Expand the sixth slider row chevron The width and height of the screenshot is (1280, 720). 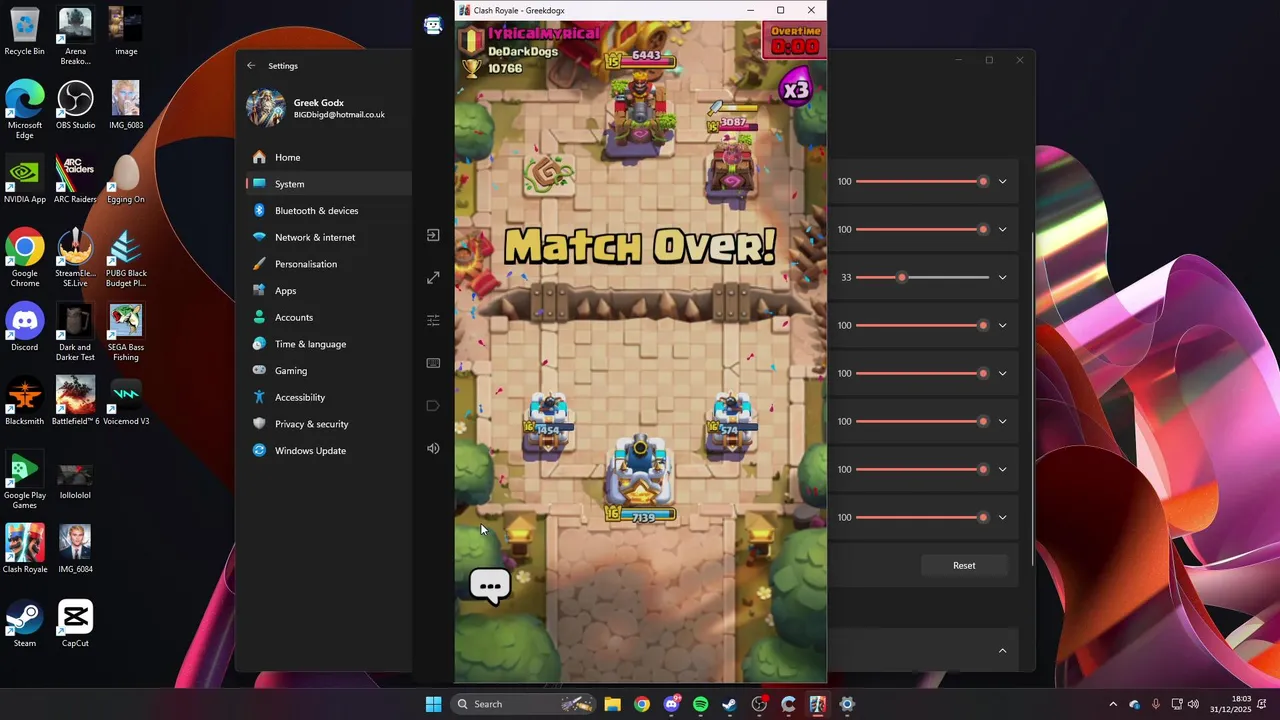(1002, 421)
